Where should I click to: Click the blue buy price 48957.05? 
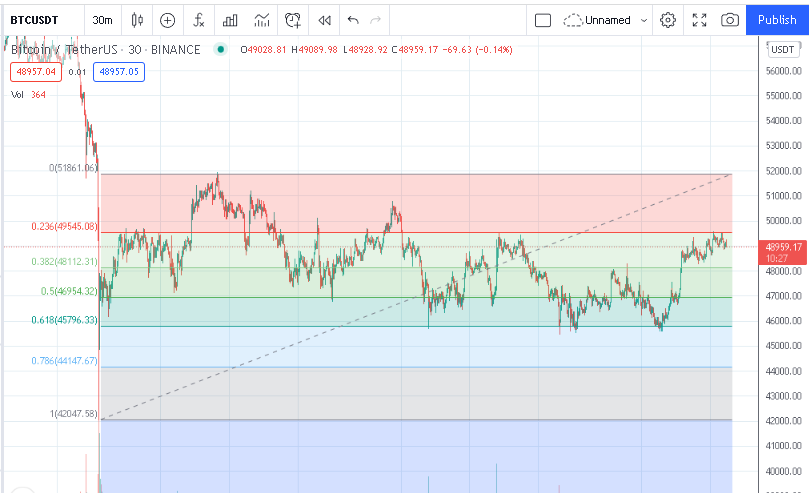[x=119, y=72]
